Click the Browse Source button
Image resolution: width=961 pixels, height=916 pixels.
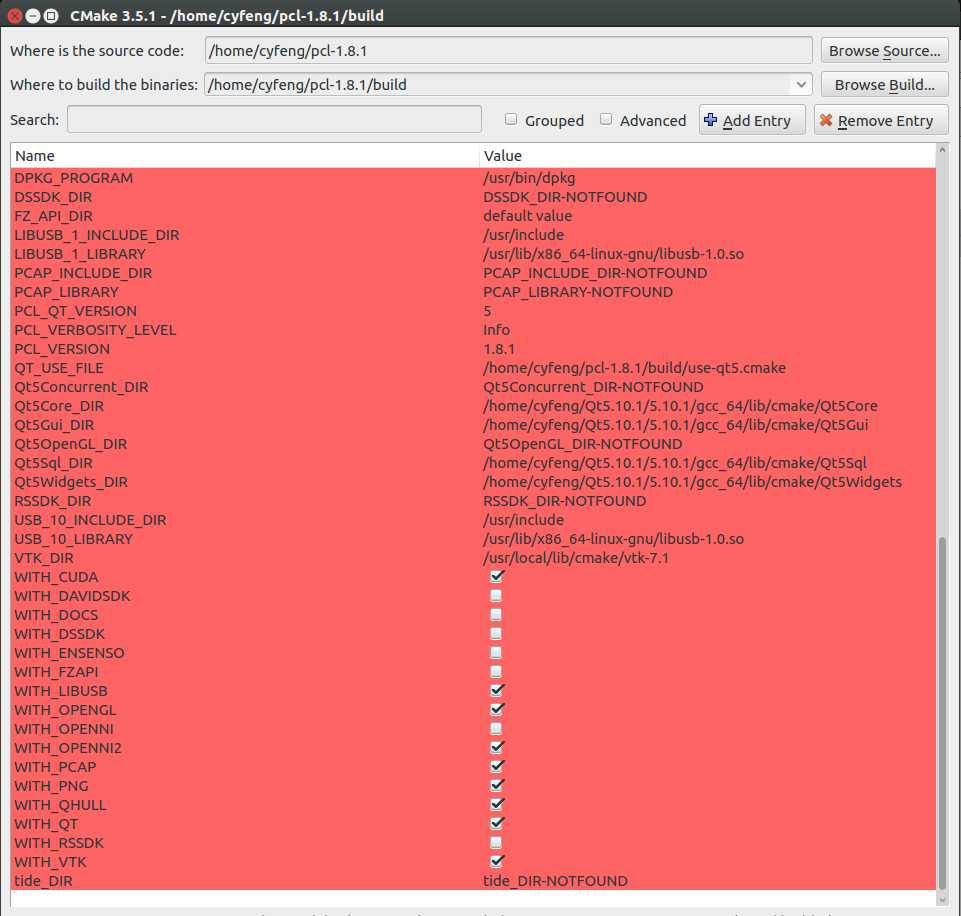884,51
